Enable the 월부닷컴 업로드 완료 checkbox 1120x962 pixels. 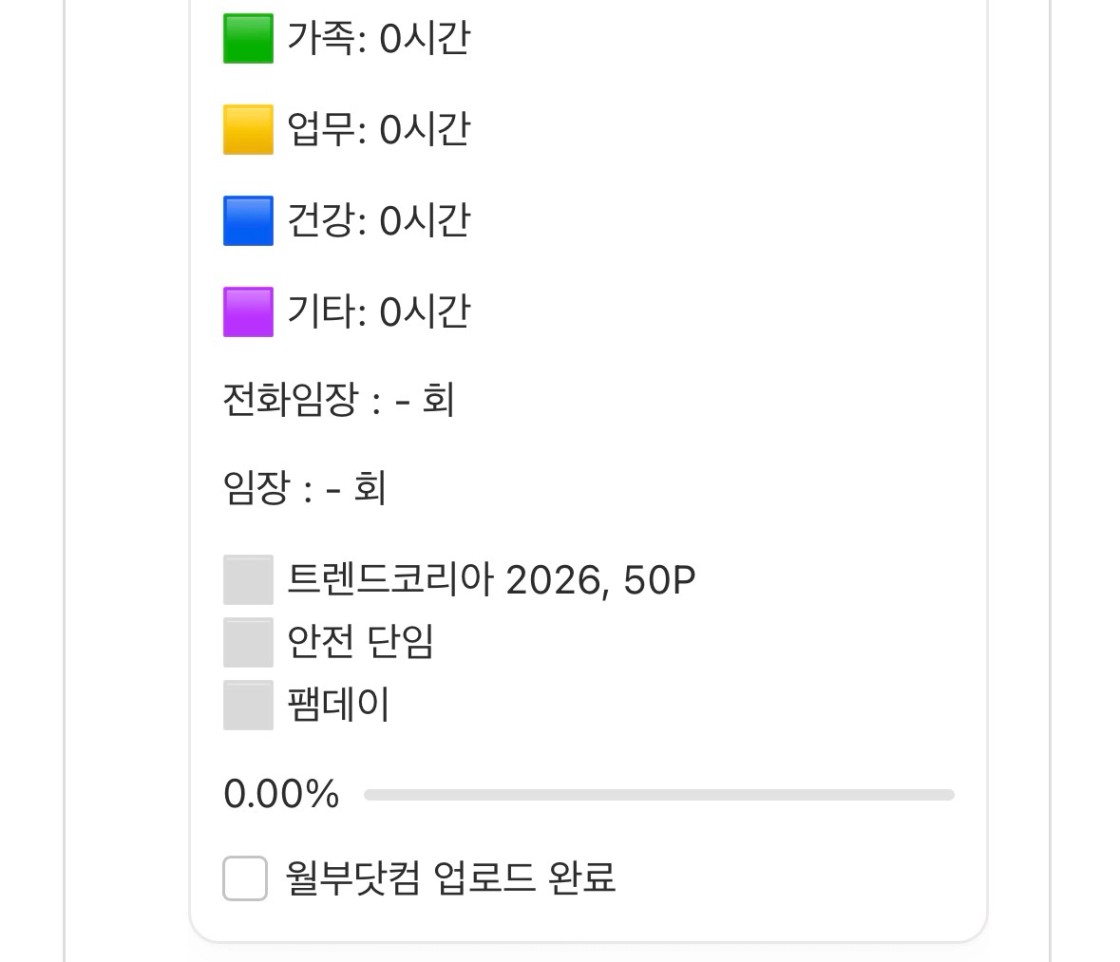click(245, 878)
